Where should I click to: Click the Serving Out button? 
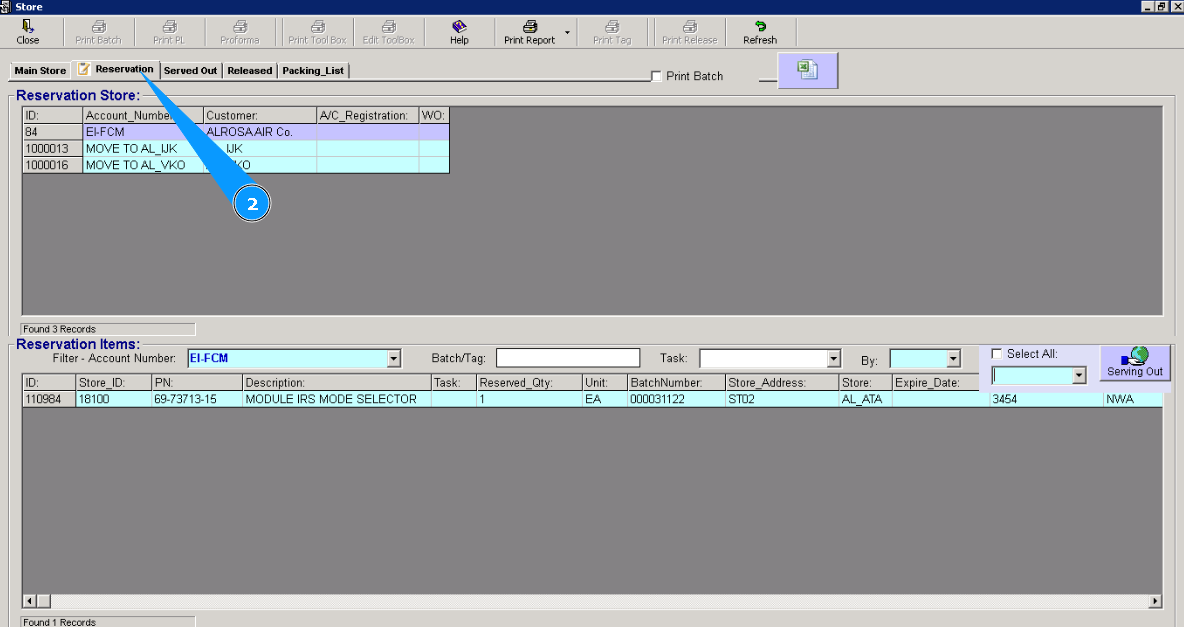coord(1135,363)
